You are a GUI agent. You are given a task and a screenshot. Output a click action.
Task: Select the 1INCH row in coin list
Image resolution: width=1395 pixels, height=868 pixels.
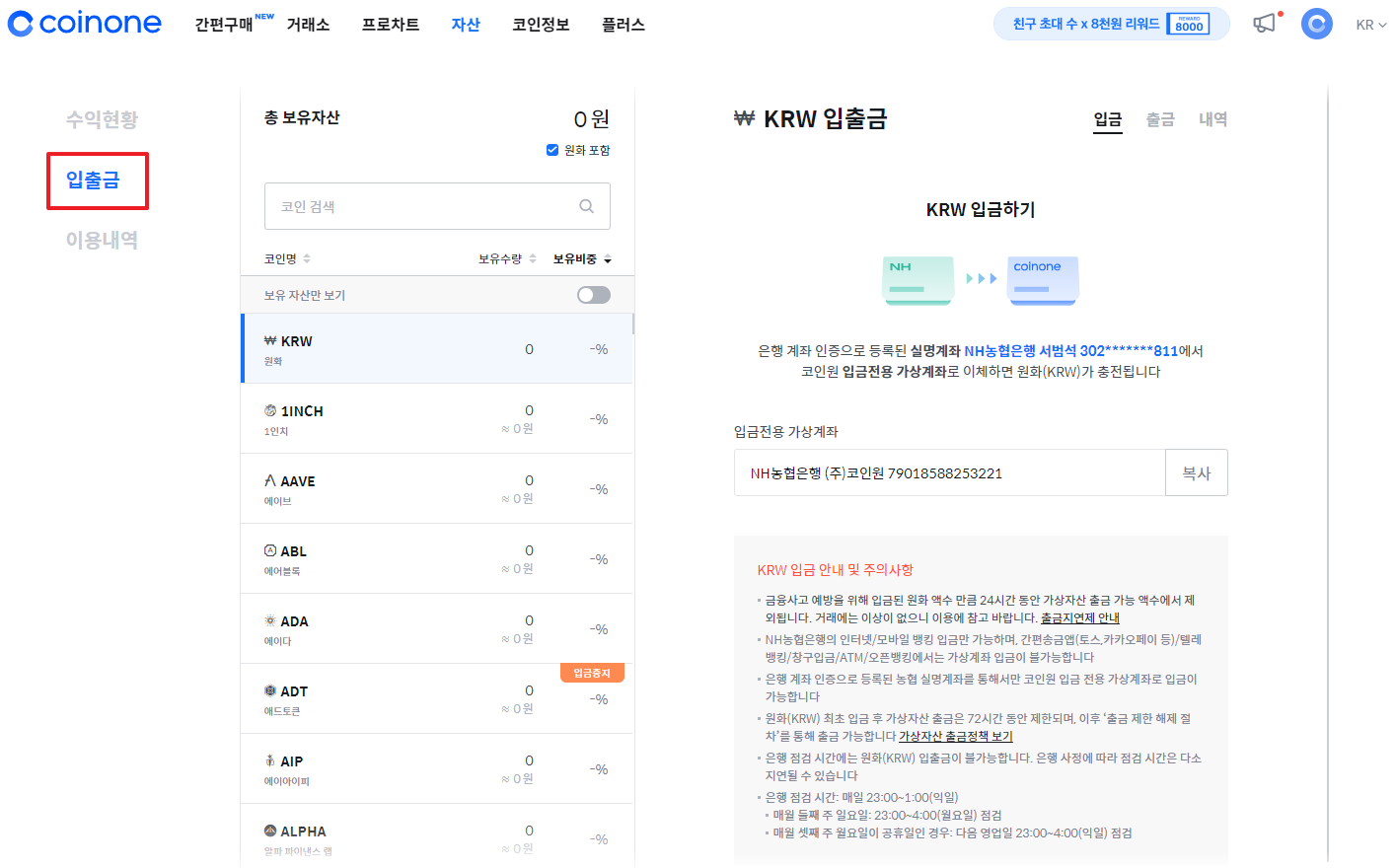coord(437,418)
